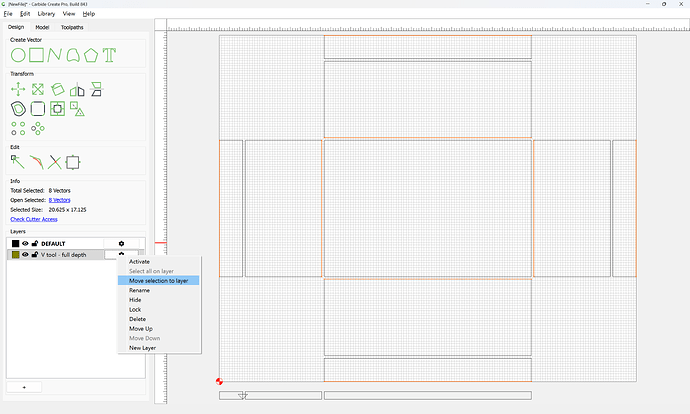Click V tool layer olive color swatch
The height and width of the screenshot is (414, 690).
[x=15, y=254]
